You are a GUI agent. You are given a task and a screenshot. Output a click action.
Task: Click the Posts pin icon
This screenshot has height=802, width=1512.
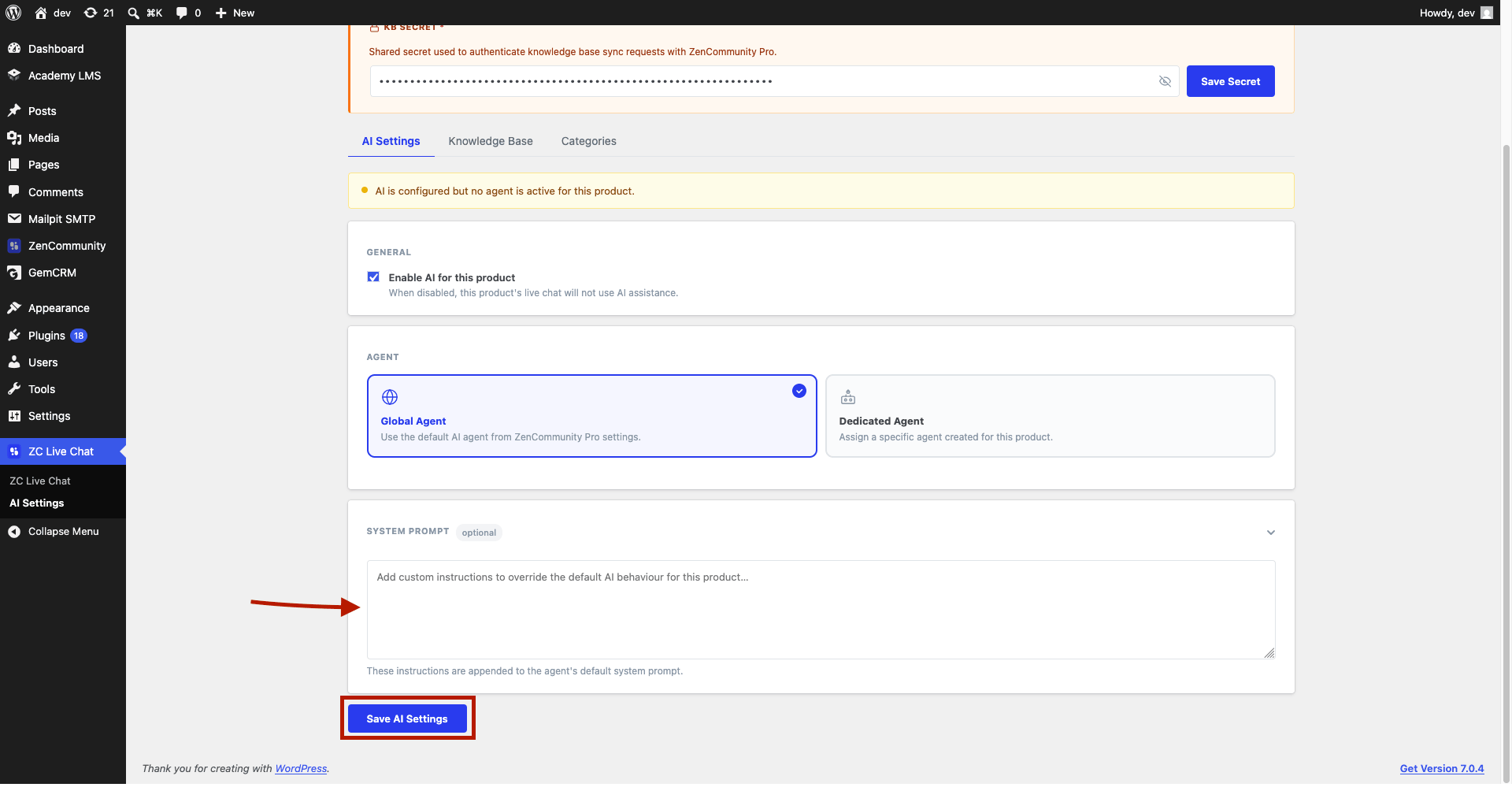pyautogui.click(x=14, y=110)
